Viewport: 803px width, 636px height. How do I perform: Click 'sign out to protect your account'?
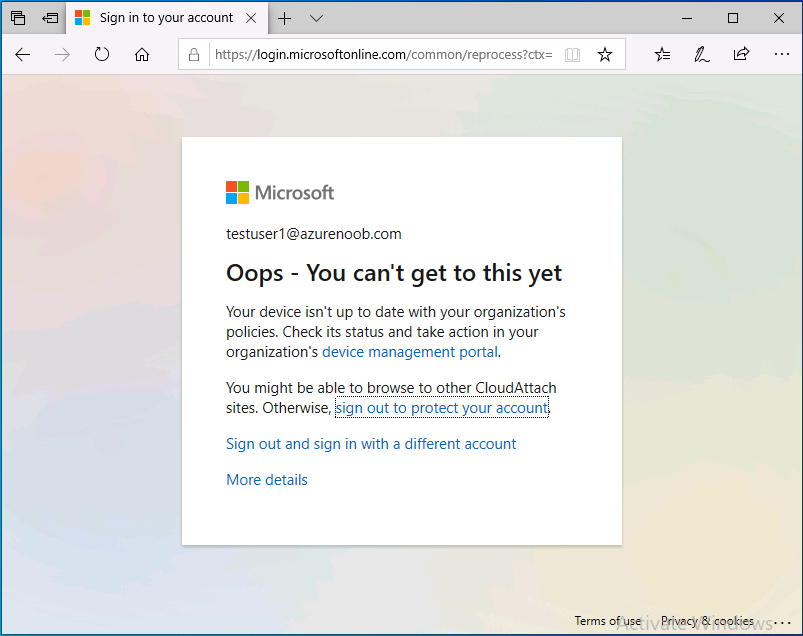(441, 408)
